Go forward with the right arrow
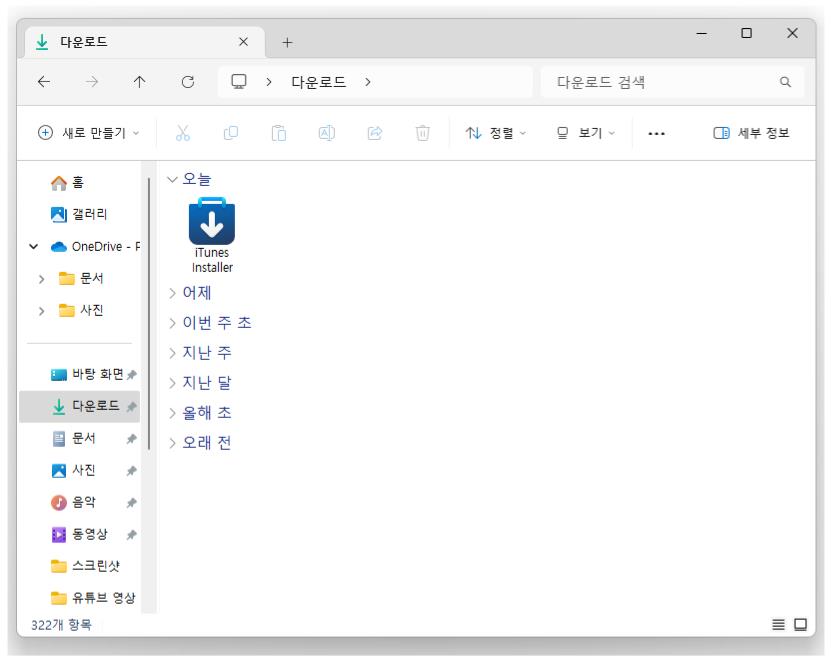Screen dimensions: 831x661 [x=92, y=82]
